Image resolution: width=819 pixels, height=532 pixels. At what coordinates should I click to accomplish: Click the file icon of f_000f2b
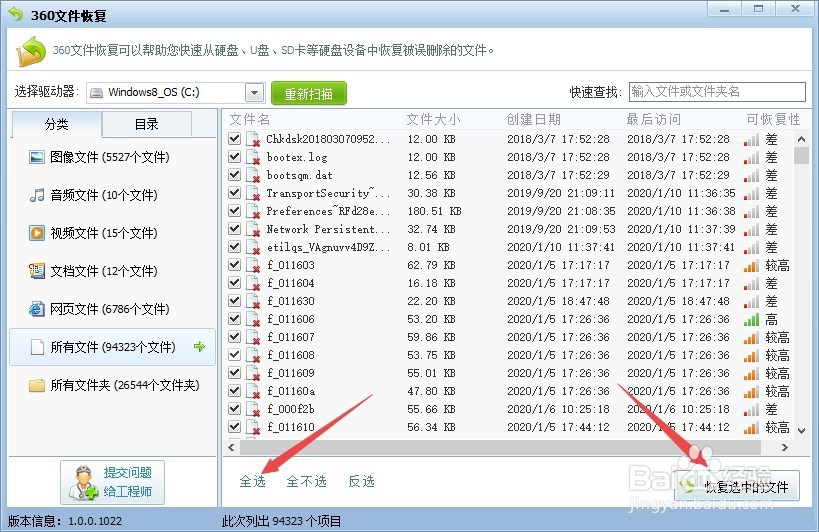tap(253, 409)
